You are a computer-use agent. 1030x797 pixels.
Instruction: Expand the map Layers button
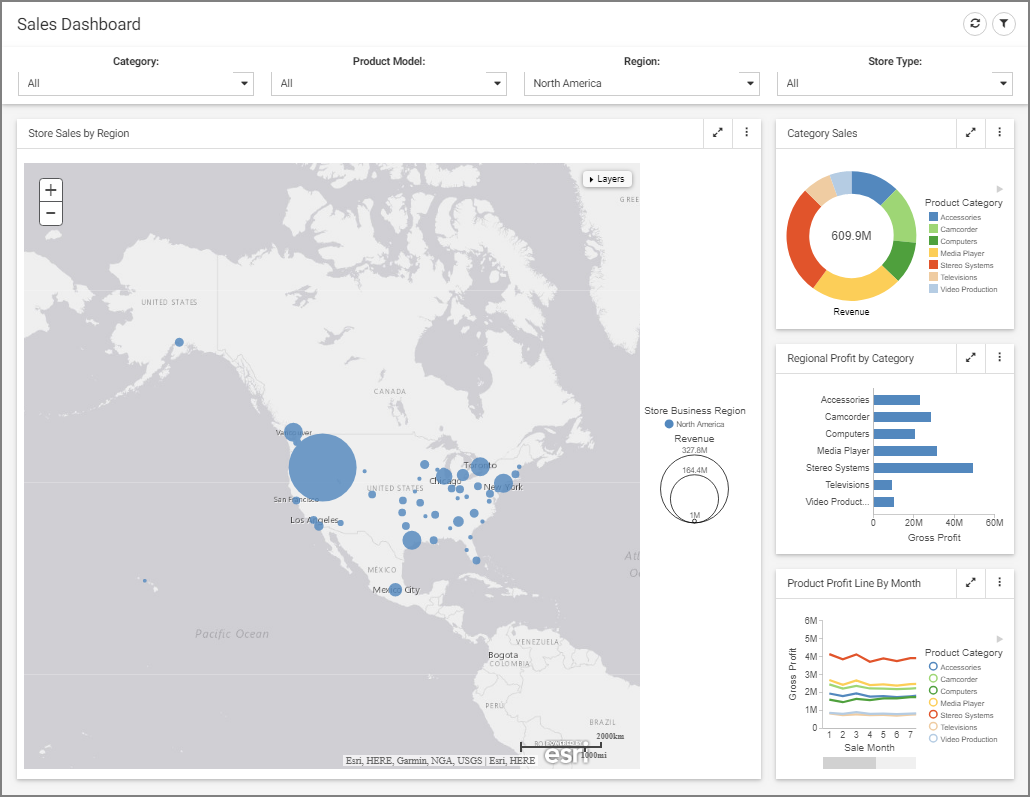point(607,179)
